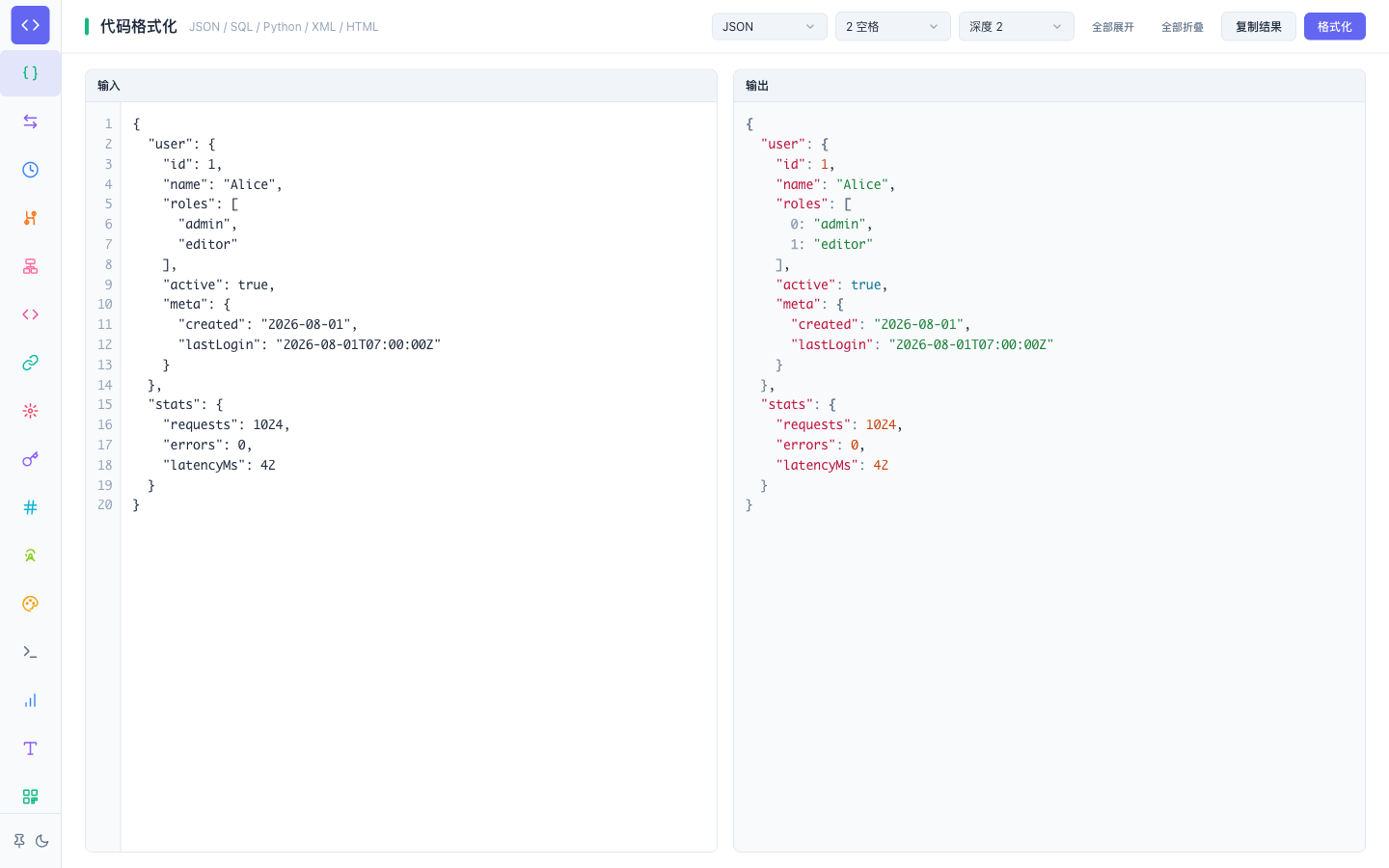Click line number 10 in input gutter
Viewport: 1389px width, 868px height.
tap(104, 305)
